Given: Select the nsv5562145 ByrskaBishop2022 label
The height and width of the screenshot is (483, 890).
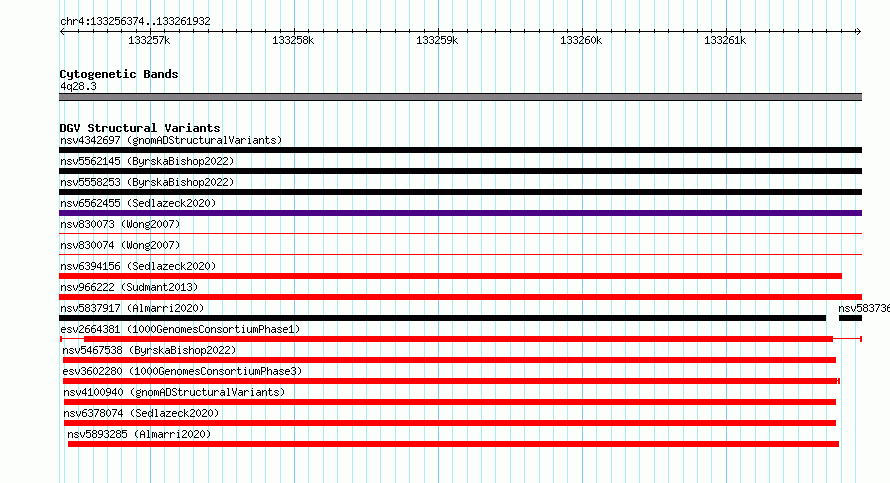Looking at the screenshot, I should click(x=147, y=161).
